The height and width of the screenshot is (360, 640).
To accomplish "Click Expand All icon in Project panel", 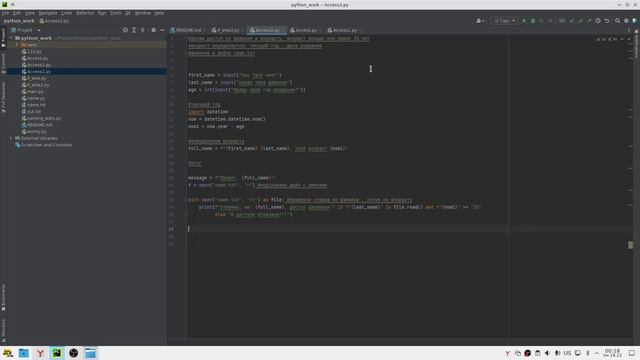I will click(134, 30).
